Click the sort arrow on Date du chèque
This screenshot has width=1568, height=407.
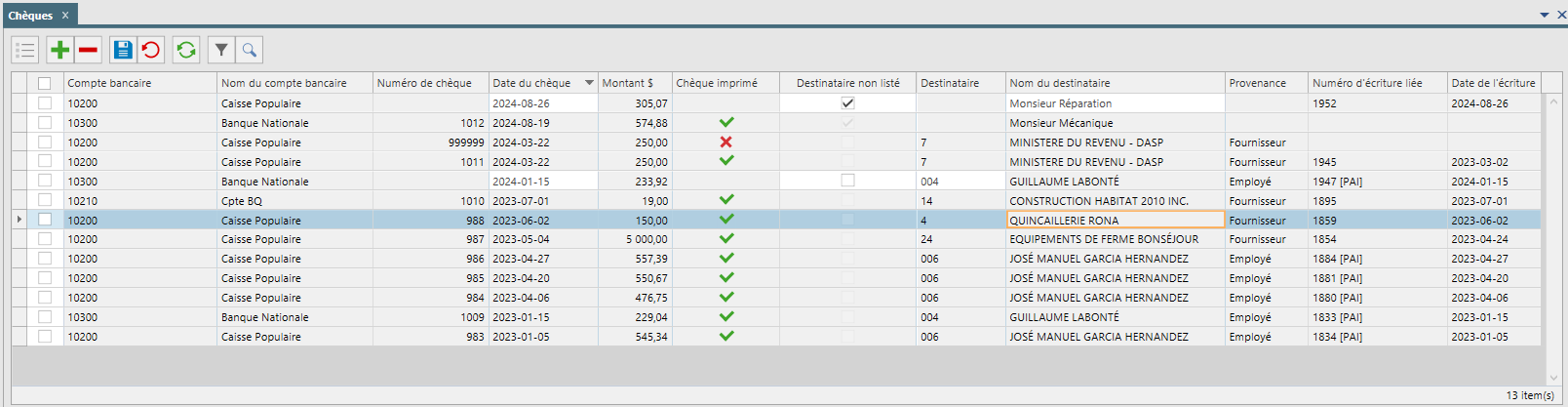click(589, 83)
